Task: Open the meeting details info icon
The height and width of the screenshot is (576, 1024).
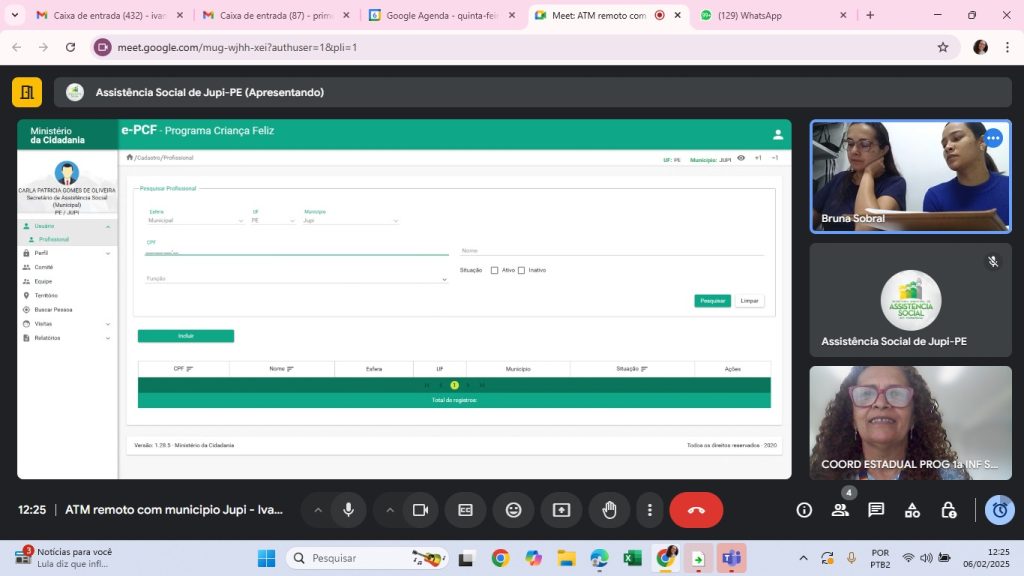Action: (x=804, y=510)
